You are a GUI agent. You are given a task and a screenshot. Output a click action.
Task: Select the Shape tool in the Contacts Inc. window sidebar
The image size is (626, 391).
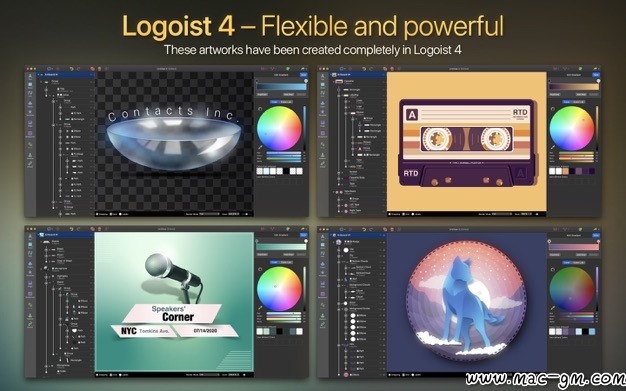coord(30,85)
